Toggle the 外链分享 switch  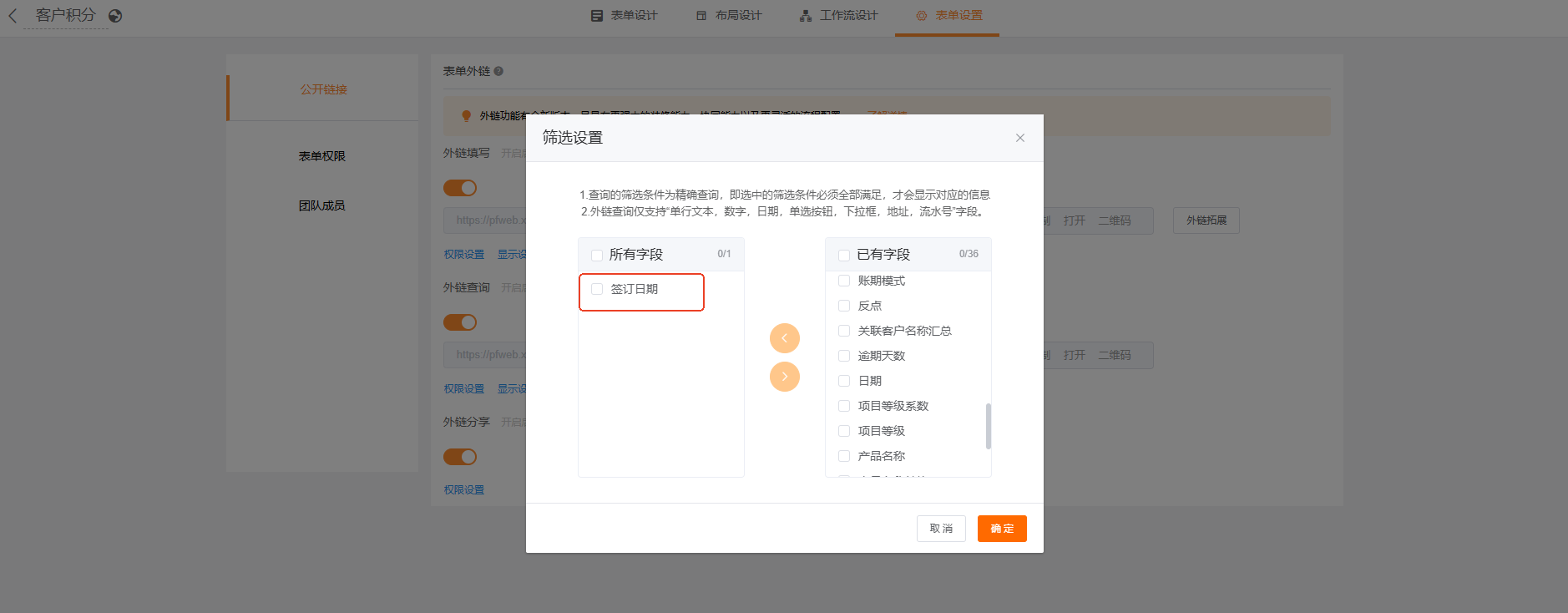460,457
